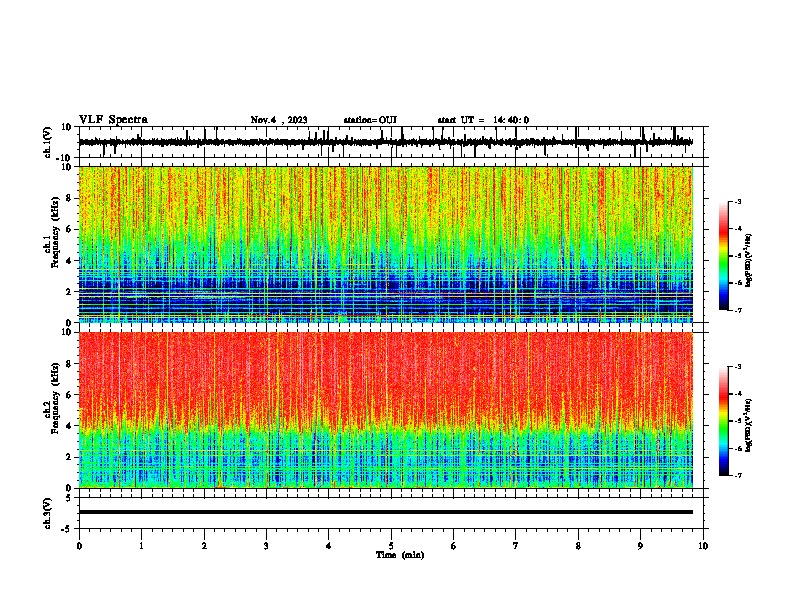Click time axis tick label "6"
Screen dimensions: 792x612
pyautogui.click(x=454, y=546)
